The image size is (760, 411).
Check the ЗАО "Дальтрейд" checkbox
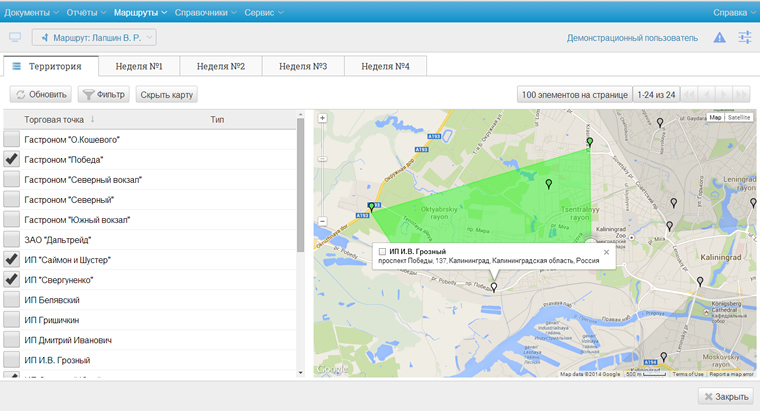click(12, 239)
